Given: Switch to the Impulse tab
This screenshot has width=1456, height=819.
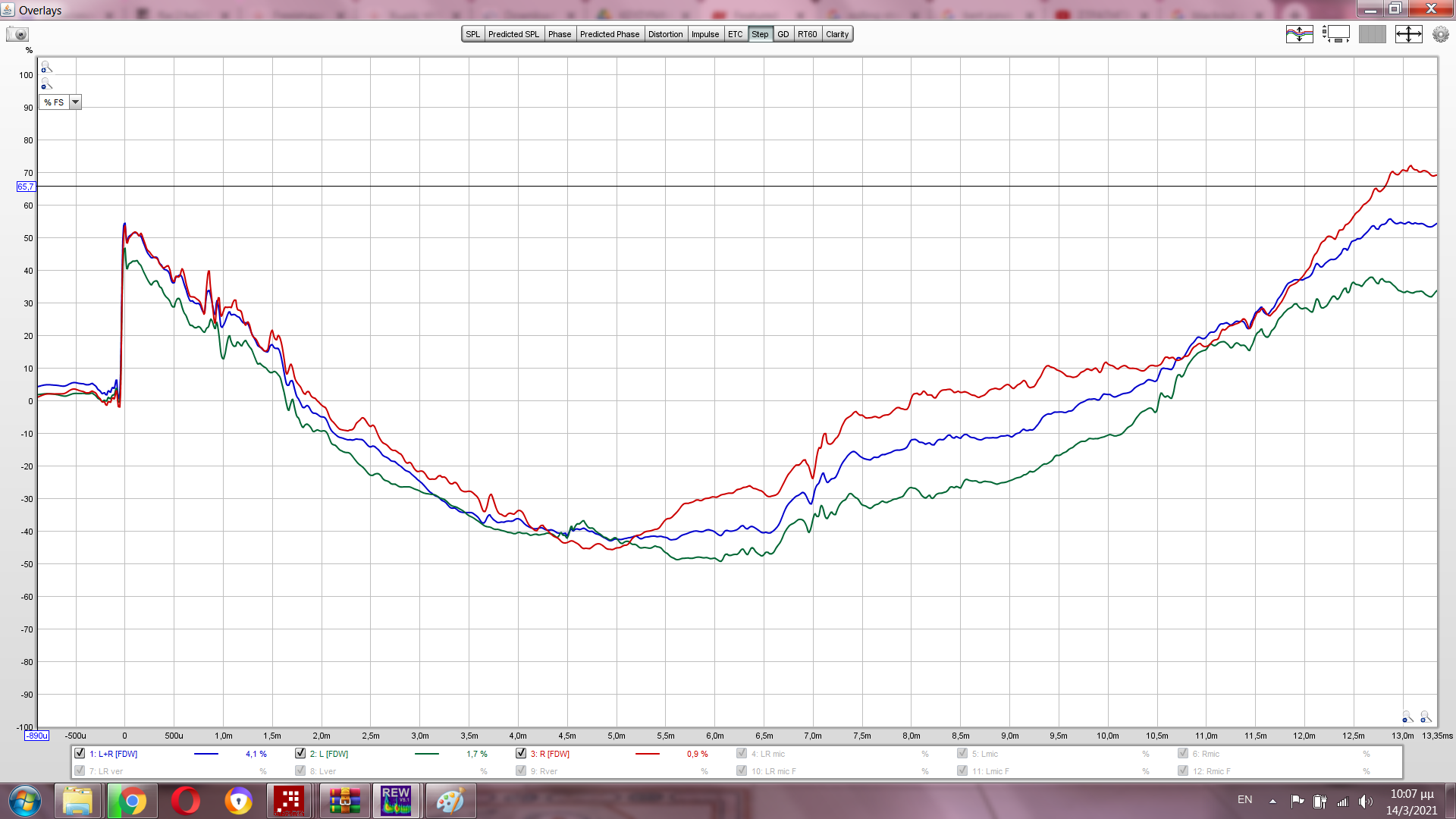Looking at the screenshot, I should (x=704, y=34).
